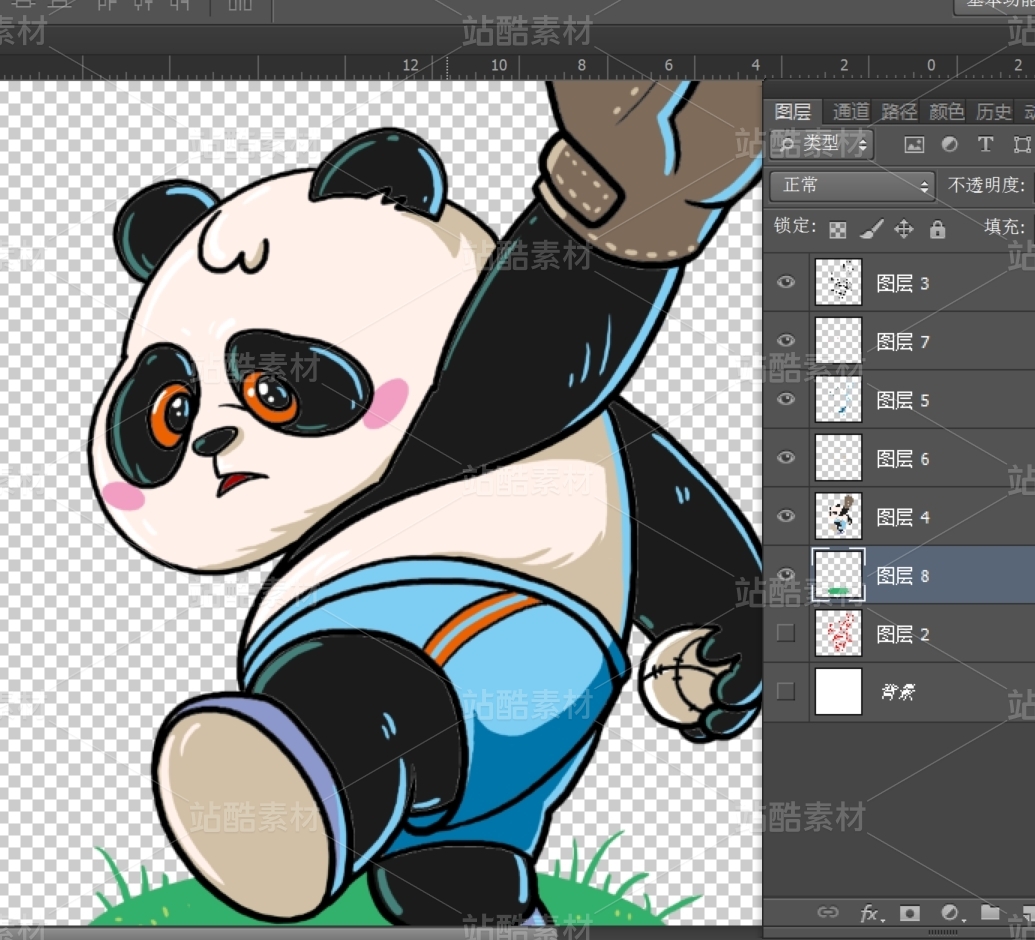Add a layer mask icon

pos(910,913)
